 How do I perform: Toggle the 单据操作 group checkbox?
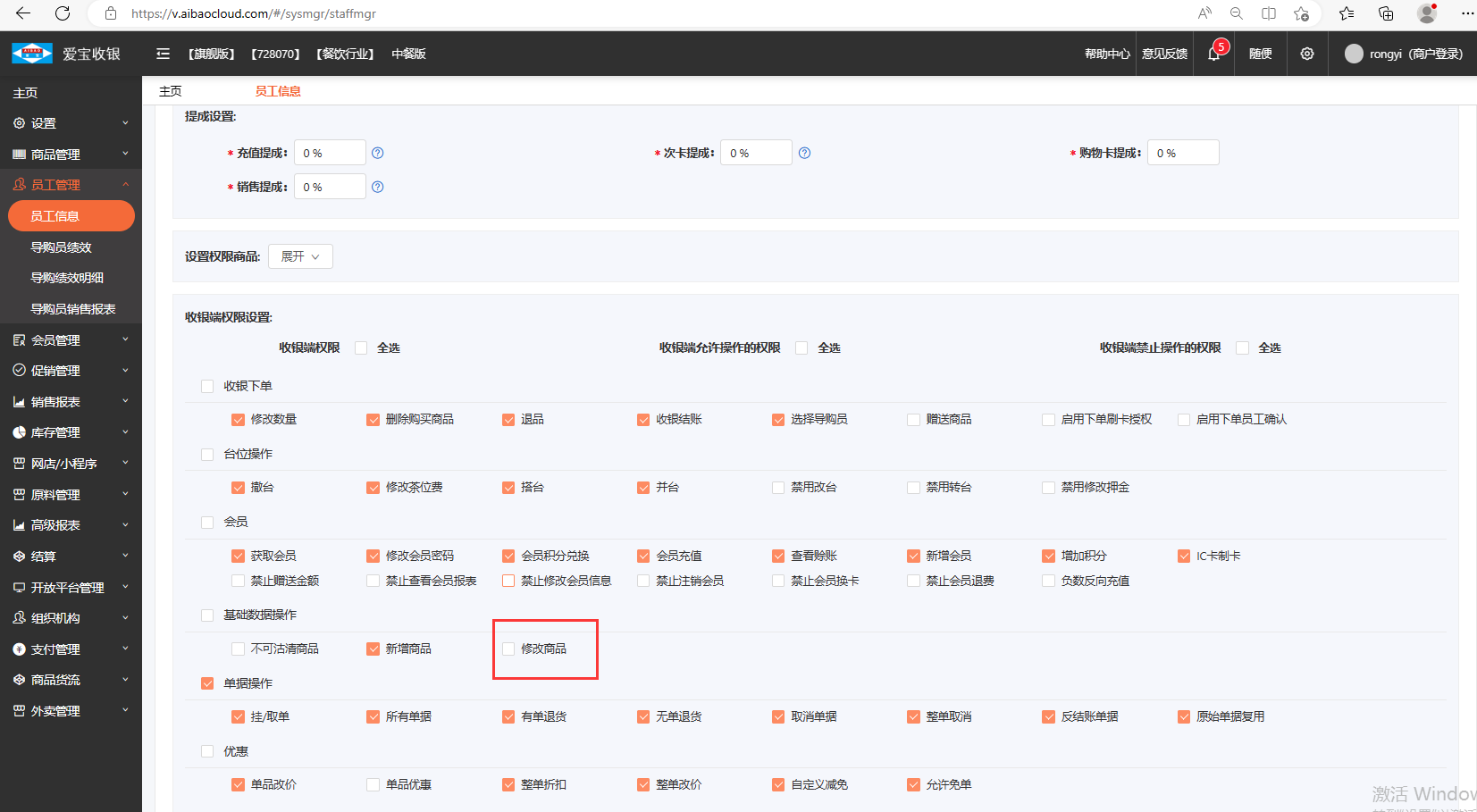tap(207, 684)
